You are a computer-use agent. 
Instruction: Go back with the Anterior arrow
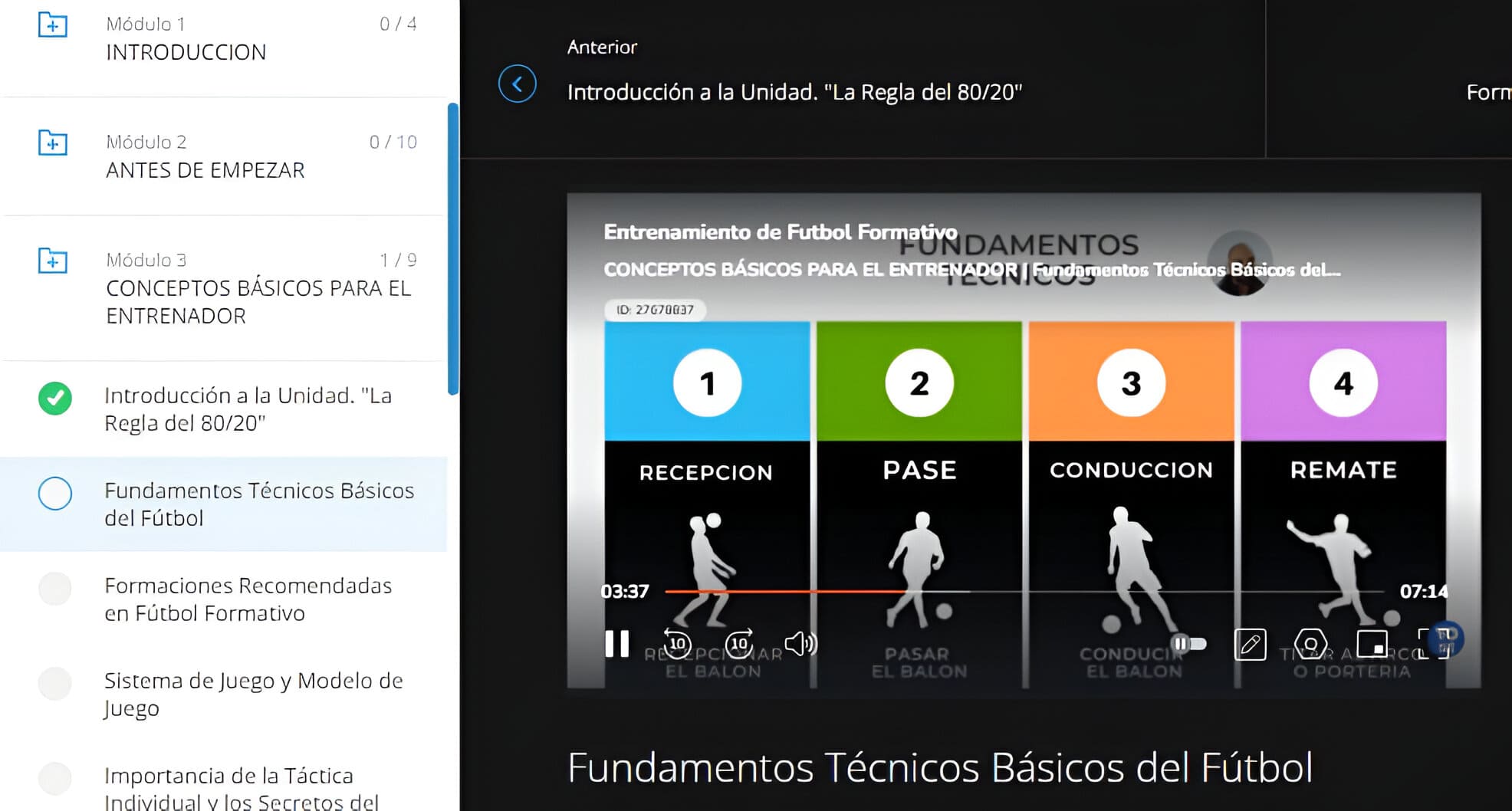click(518, 84)
